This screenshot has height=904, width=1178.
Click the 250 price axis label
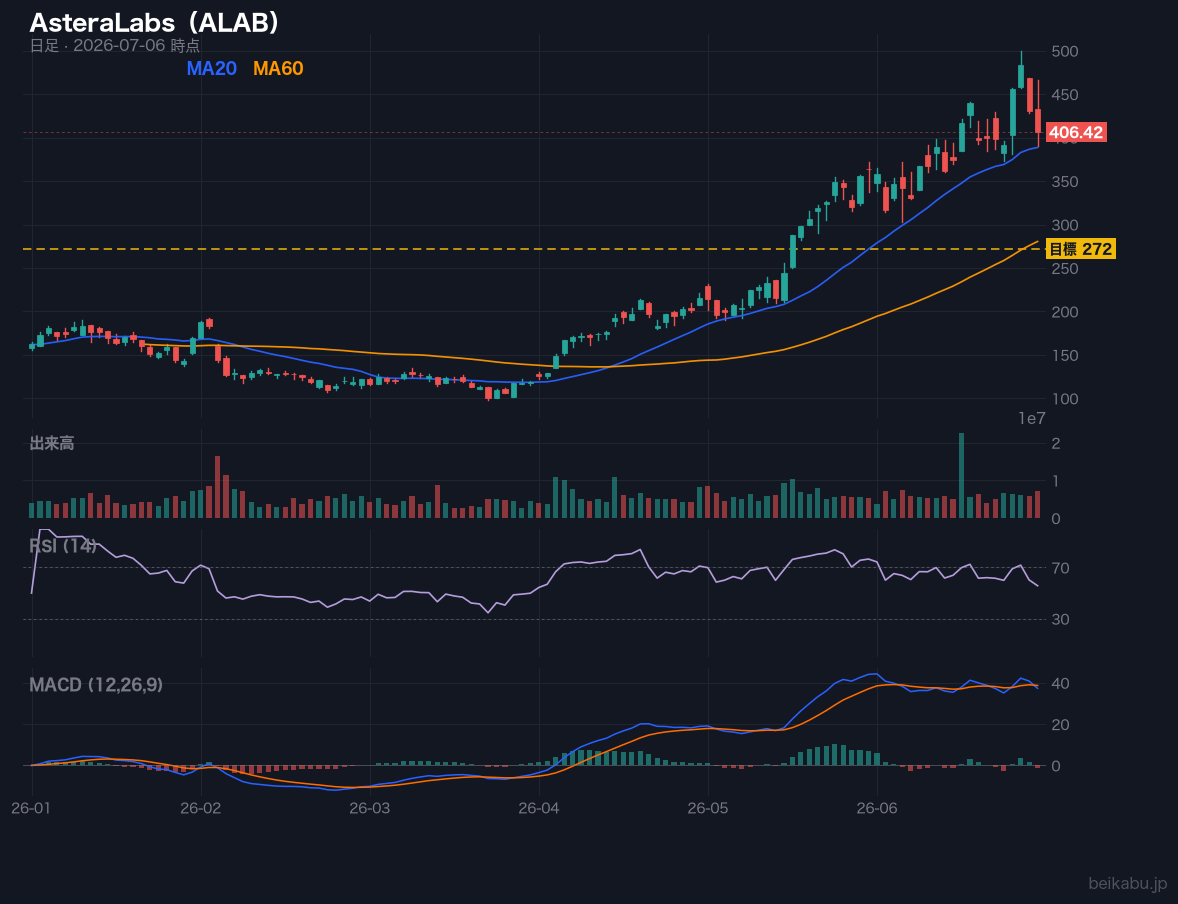(x=1065, y=268)
